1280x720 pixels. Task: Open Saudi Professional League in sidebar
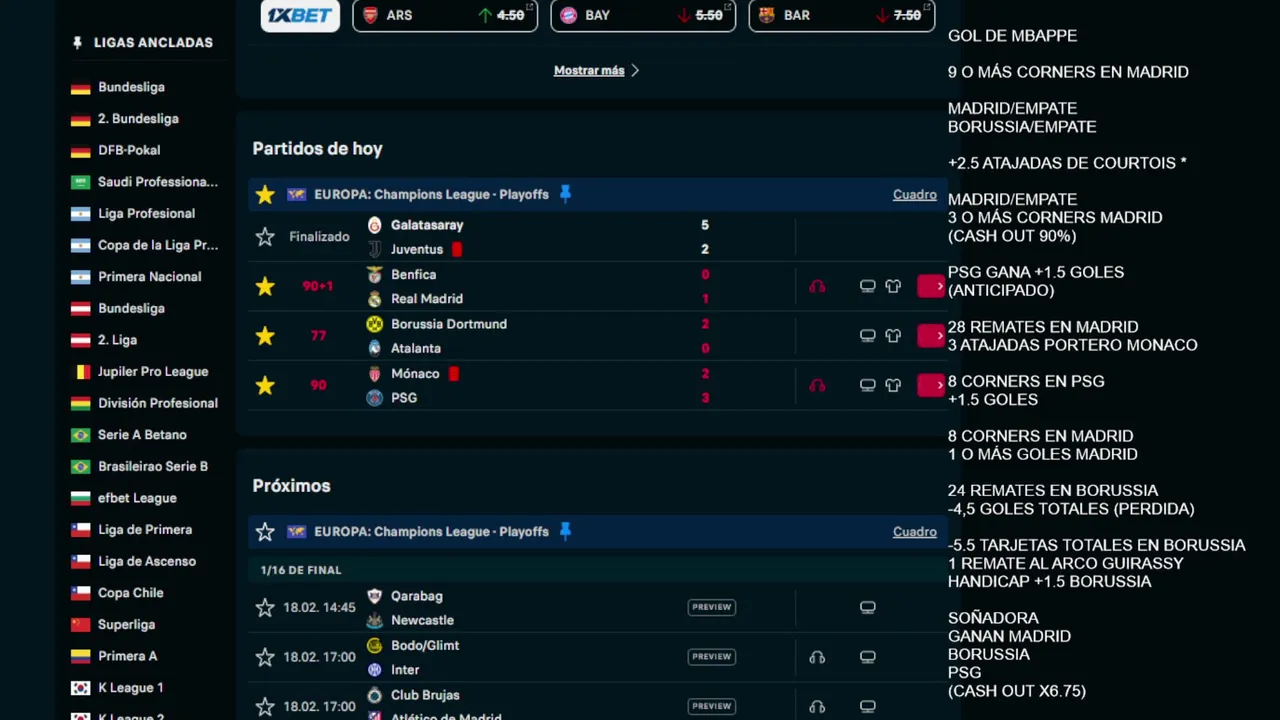click(158, 182)
